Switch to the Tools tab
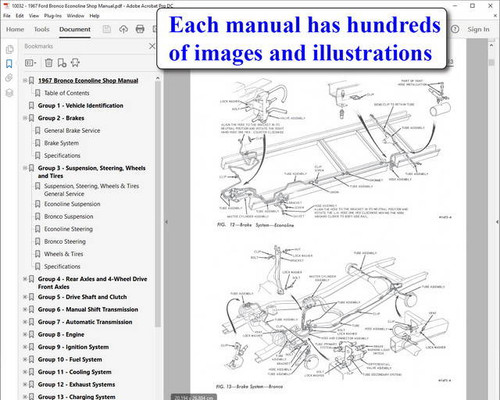 pos(42,29)
